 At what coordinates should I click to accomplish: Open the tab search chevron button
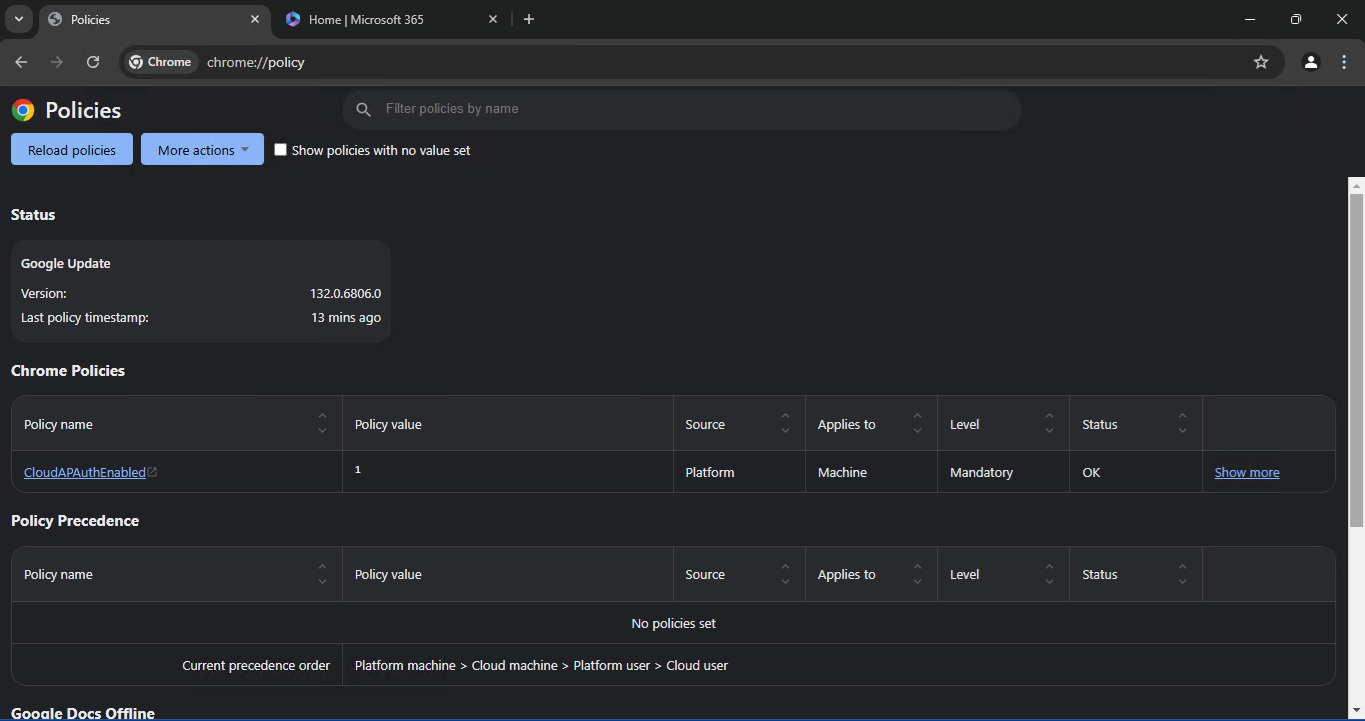click(18, 19)
